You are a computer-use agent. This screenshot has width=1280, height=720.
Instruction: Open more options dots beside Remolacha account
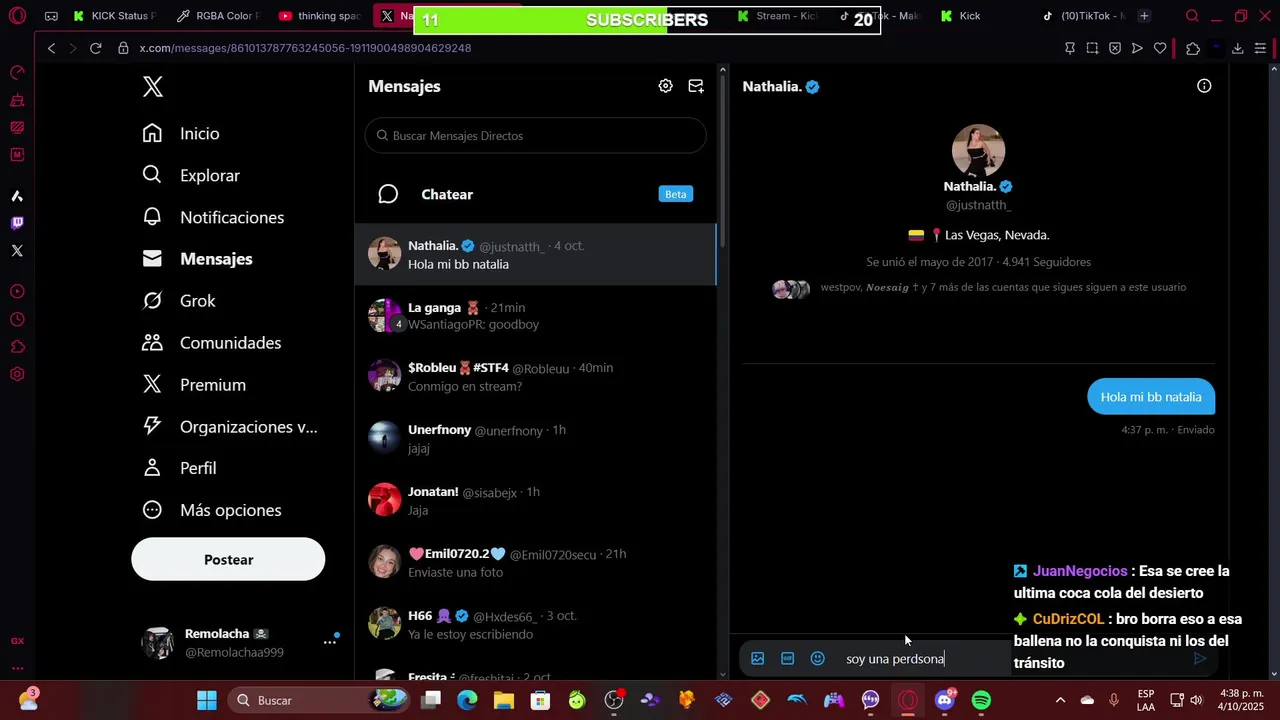pyautogui.click(x=329, y=642)
